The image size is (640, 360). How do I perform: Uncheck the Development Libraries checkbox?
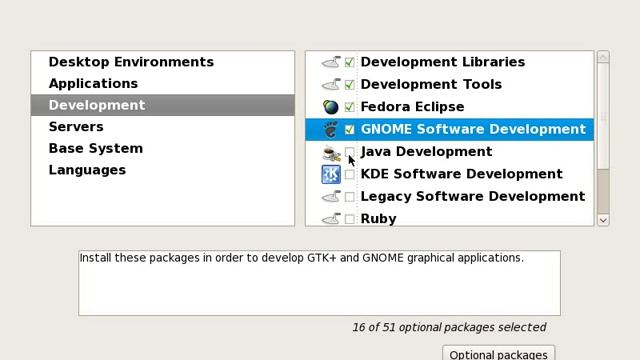coord(349,62)
